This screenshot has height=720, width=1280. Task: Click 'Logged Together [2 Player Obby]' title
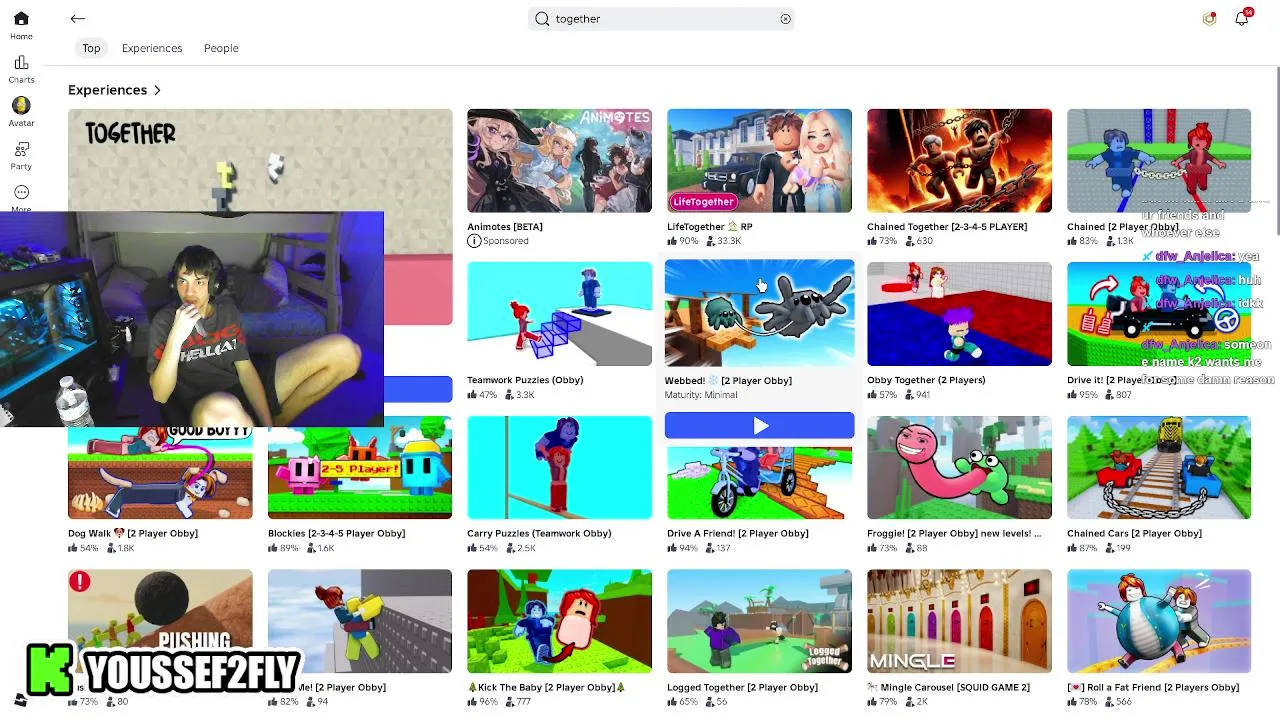[742, 687]
